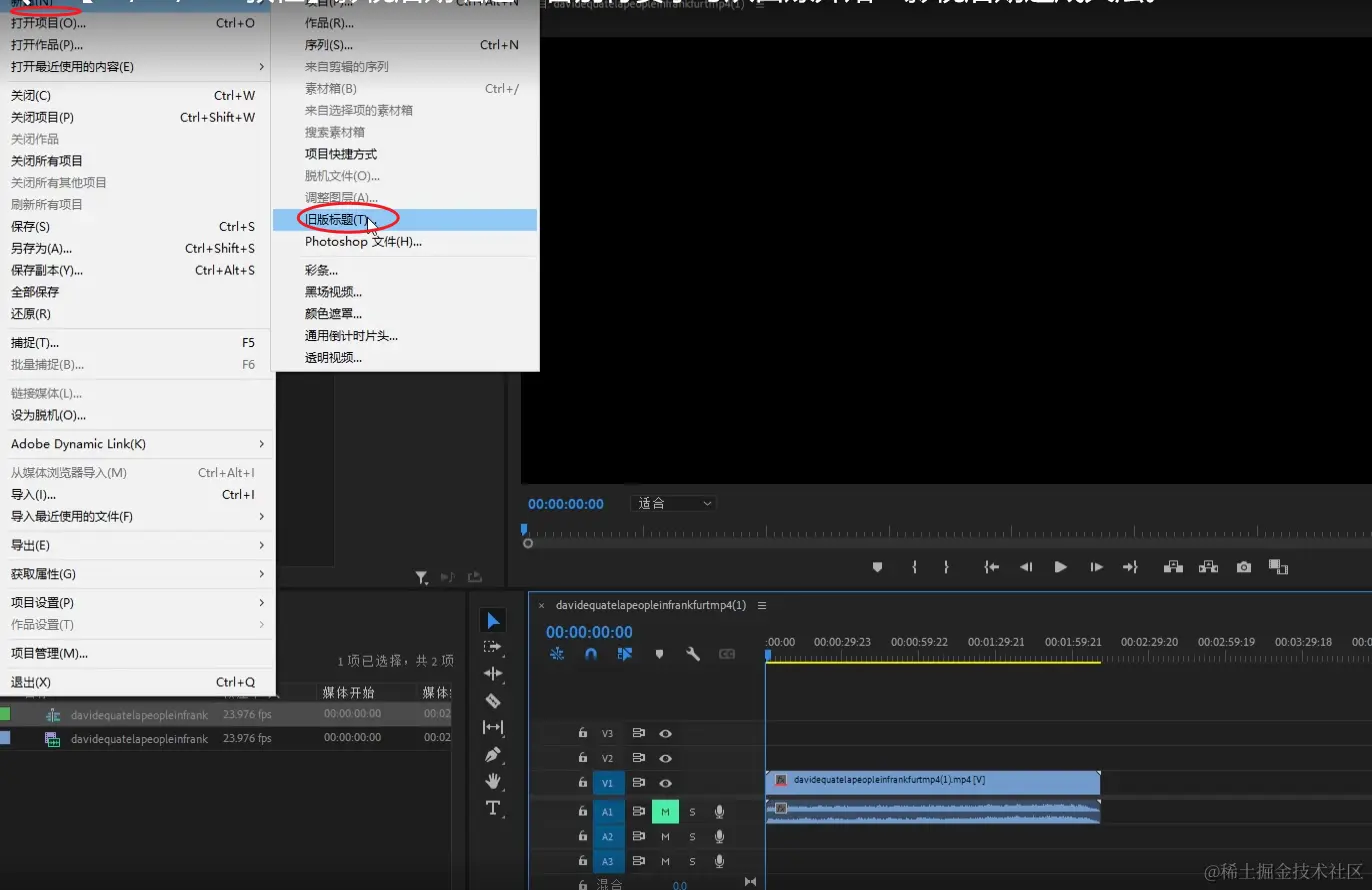This screenshot has width=1372, height=890.
Task: Go to In point
Action: click(x=991, y=567)
